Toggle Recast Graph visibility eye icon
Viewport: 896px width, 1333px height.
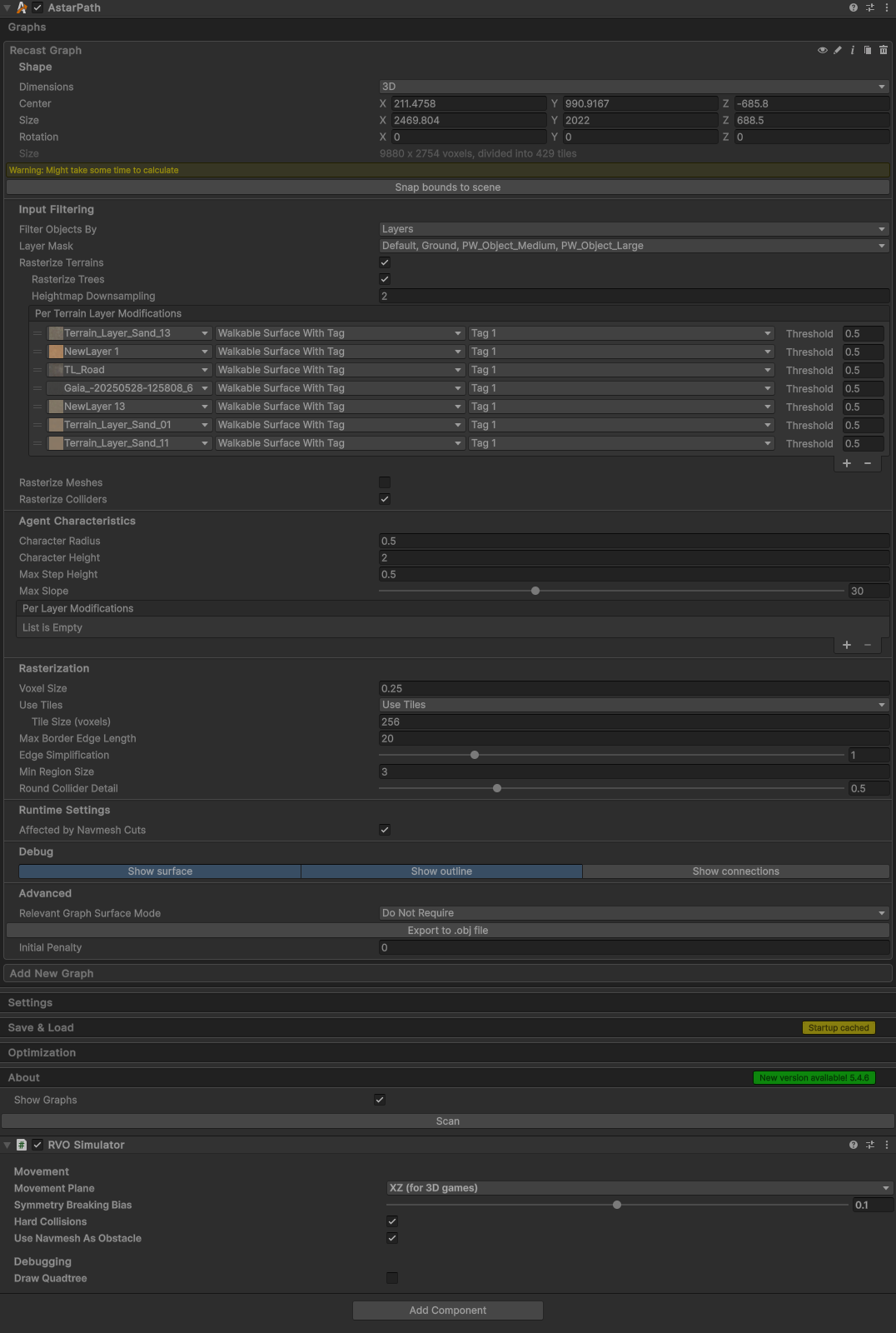click(823, 50)
